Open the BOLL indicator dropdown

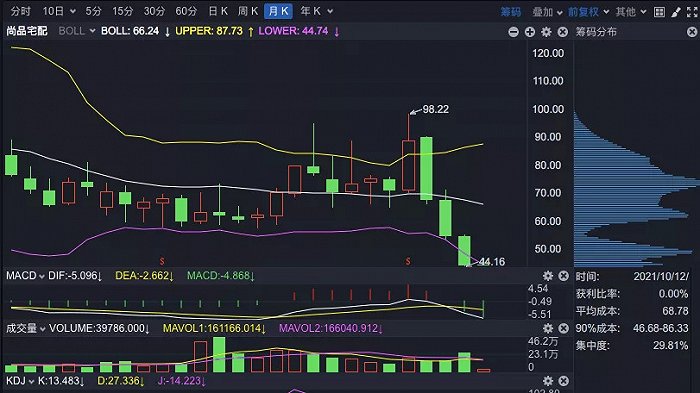(77, 31)
